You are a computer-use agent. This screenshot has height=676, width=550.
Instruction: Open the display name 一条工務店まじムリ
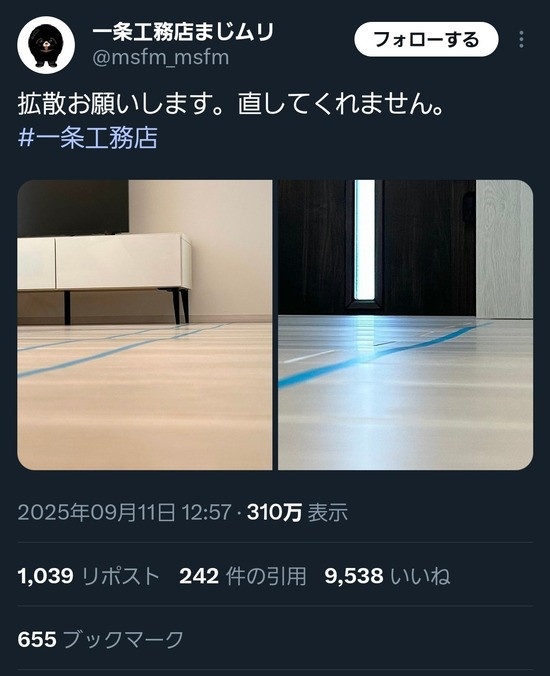coord(183,32)
